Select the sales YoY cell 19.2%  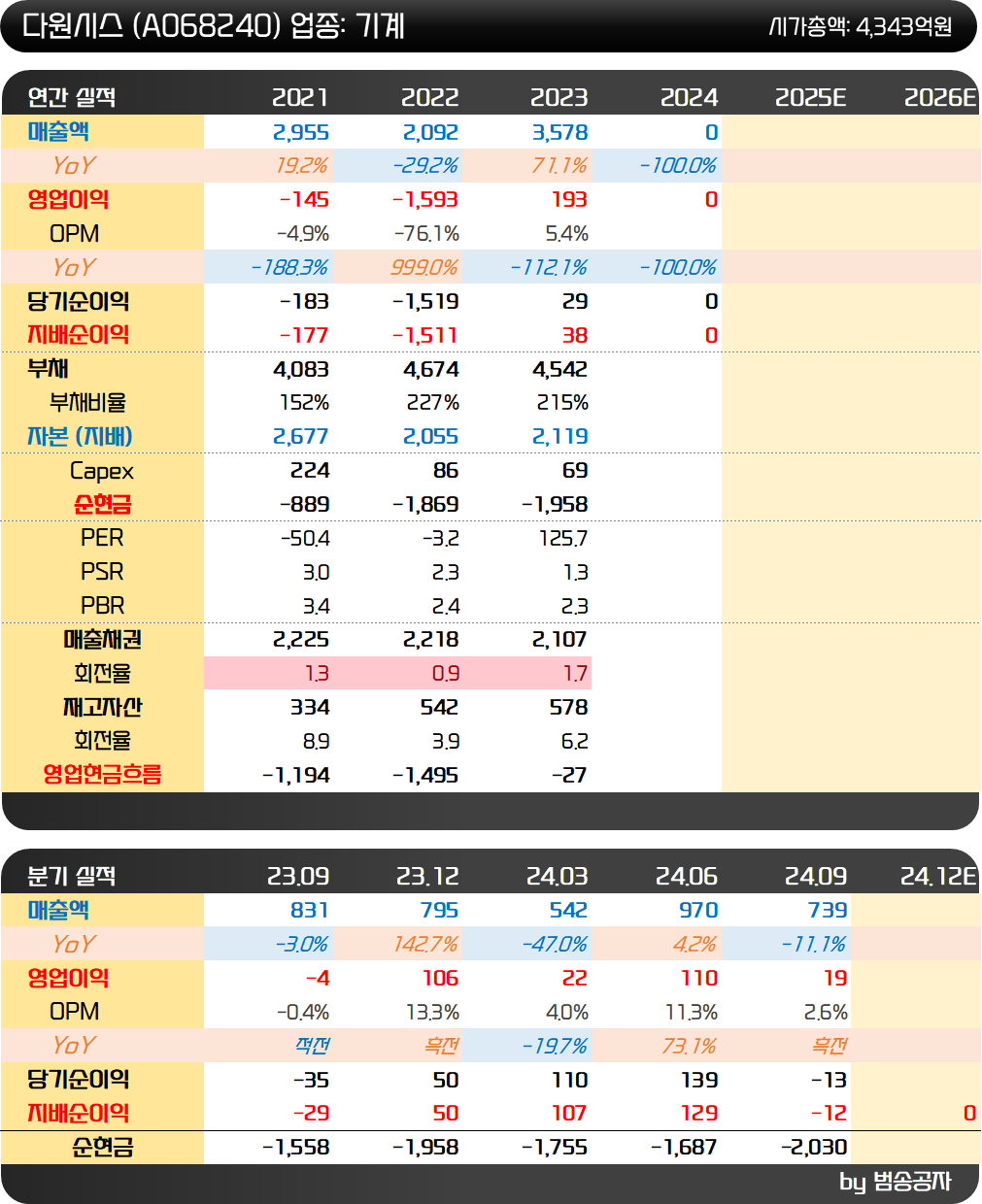(x=302, y=166)
